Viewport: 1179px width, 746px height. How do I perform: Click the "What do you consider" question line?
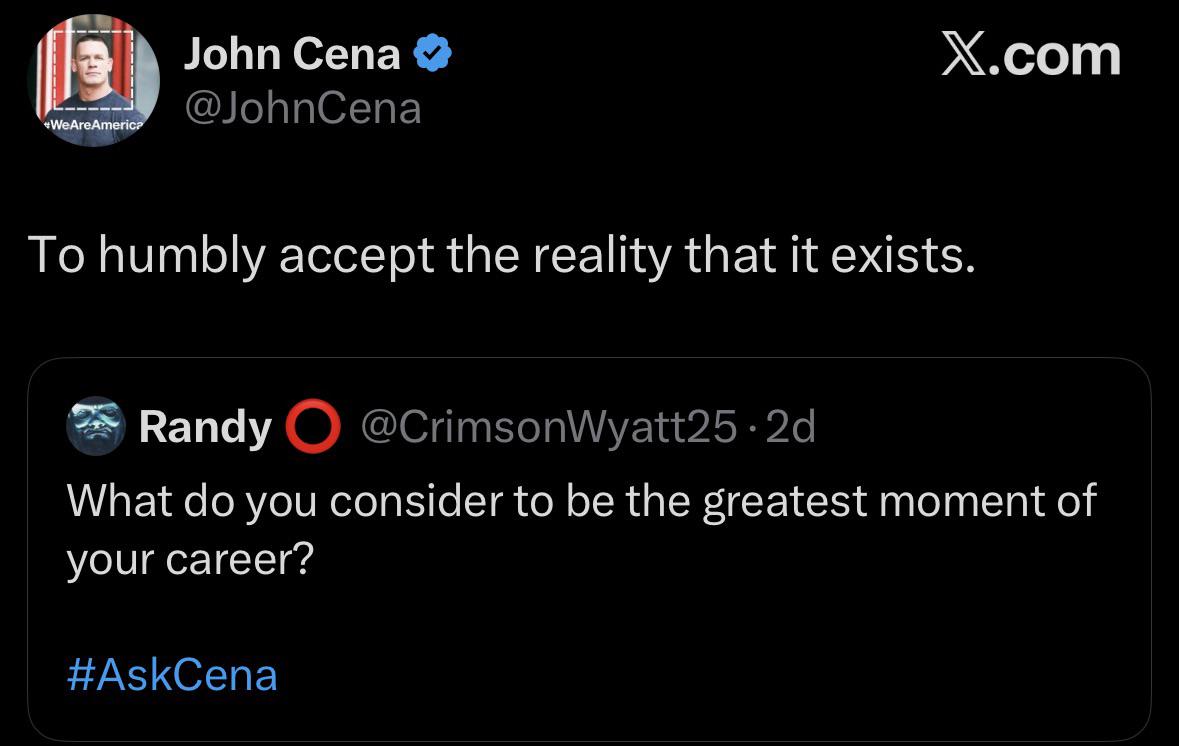tap(581, 500)
